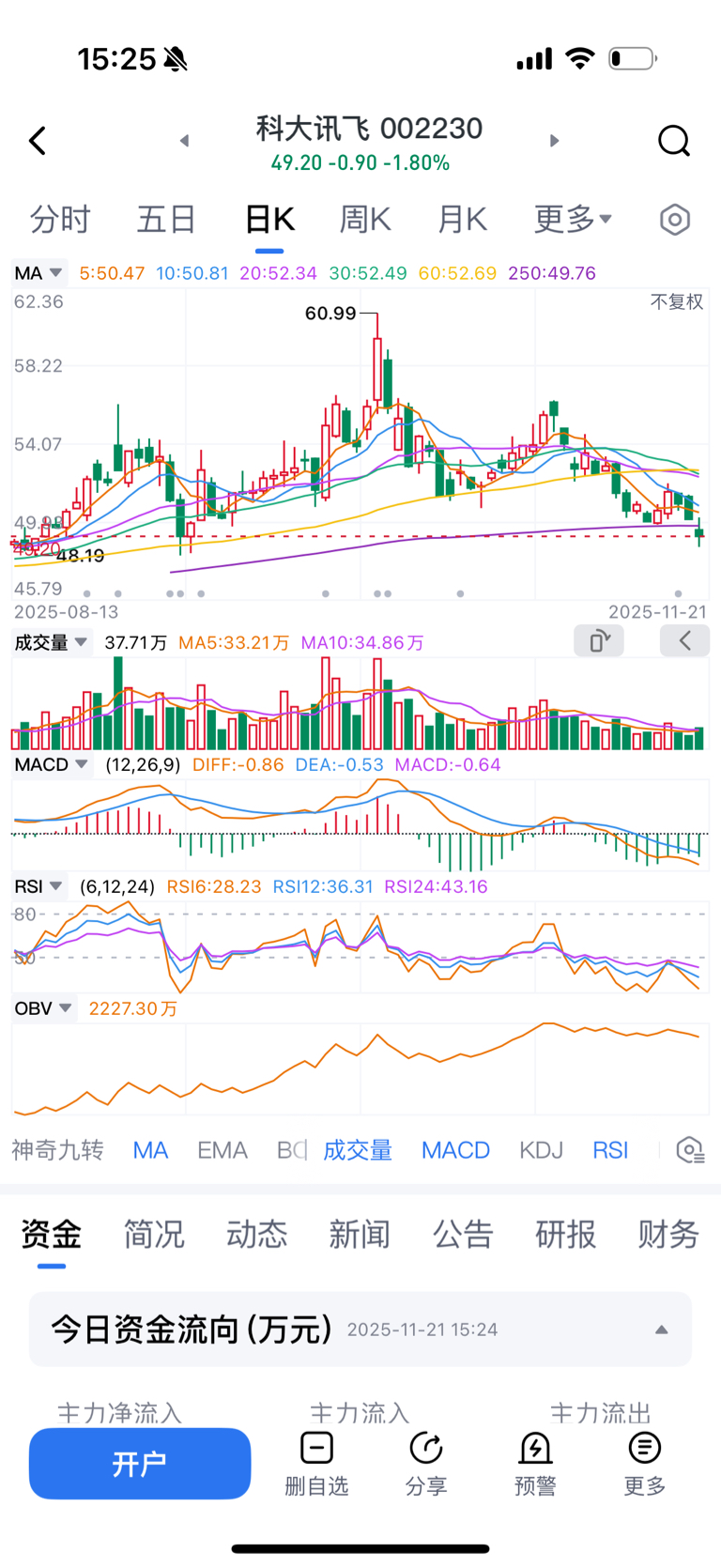Toggle the EMA indicator
This screenshot has height=1568, width=721.
point(222,1150)
